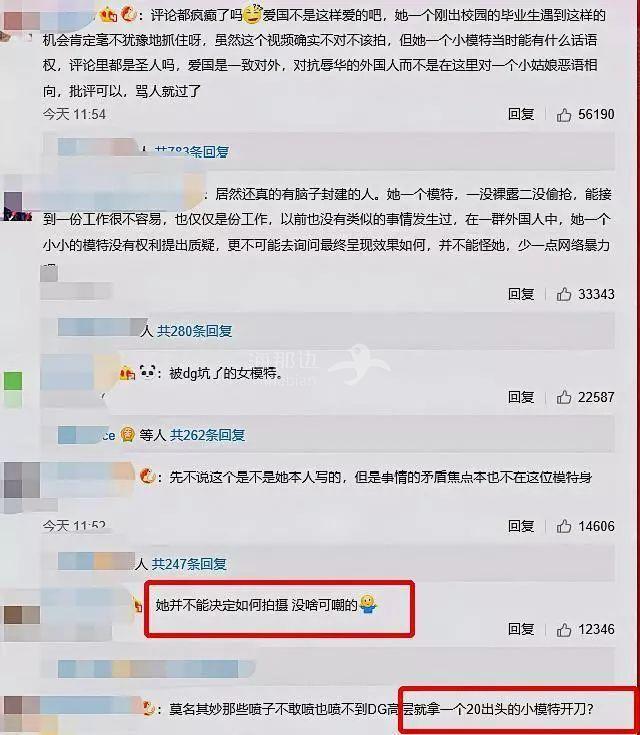Click 回复 beside the 33343 likes
Image resolution: width=640 pixels, height=735 pixels.
521,294
